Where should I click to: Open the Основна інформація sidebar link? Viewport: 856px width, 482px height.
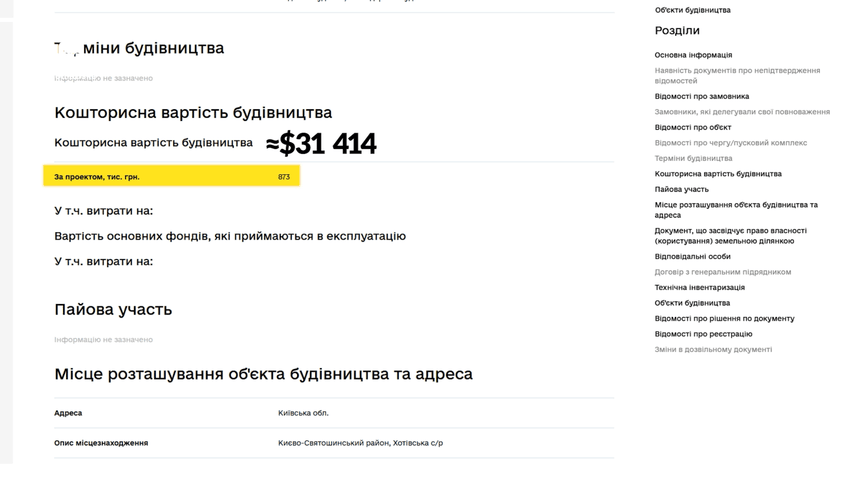[693, 55]
